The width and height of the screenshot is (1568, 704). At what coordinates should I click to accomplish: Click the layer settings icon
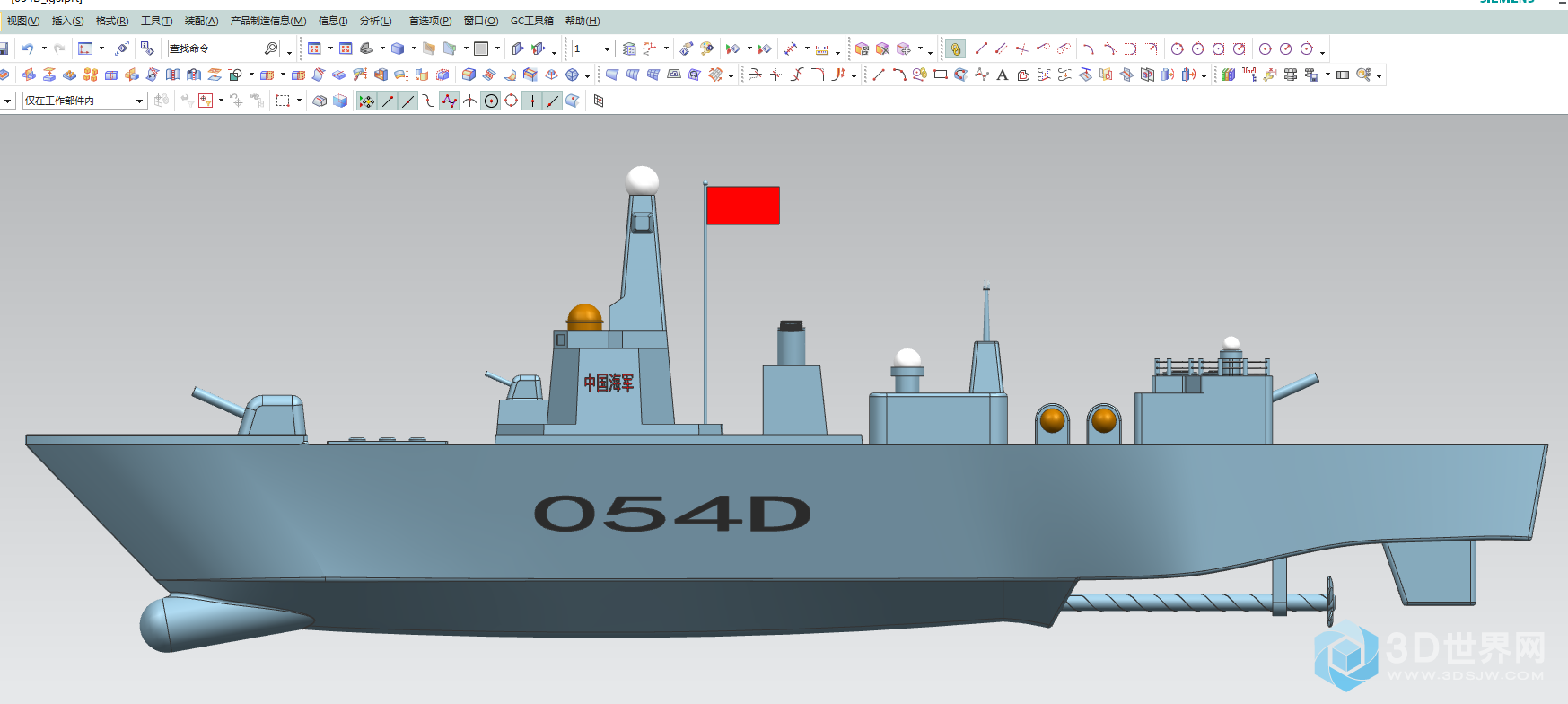pos(629,48)
